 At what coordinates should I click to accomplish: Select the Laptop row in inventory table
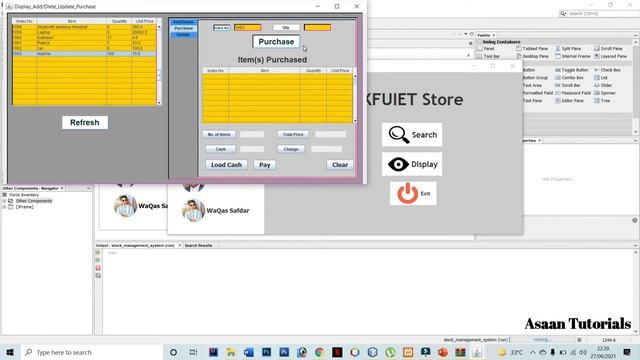pos(84,32)
